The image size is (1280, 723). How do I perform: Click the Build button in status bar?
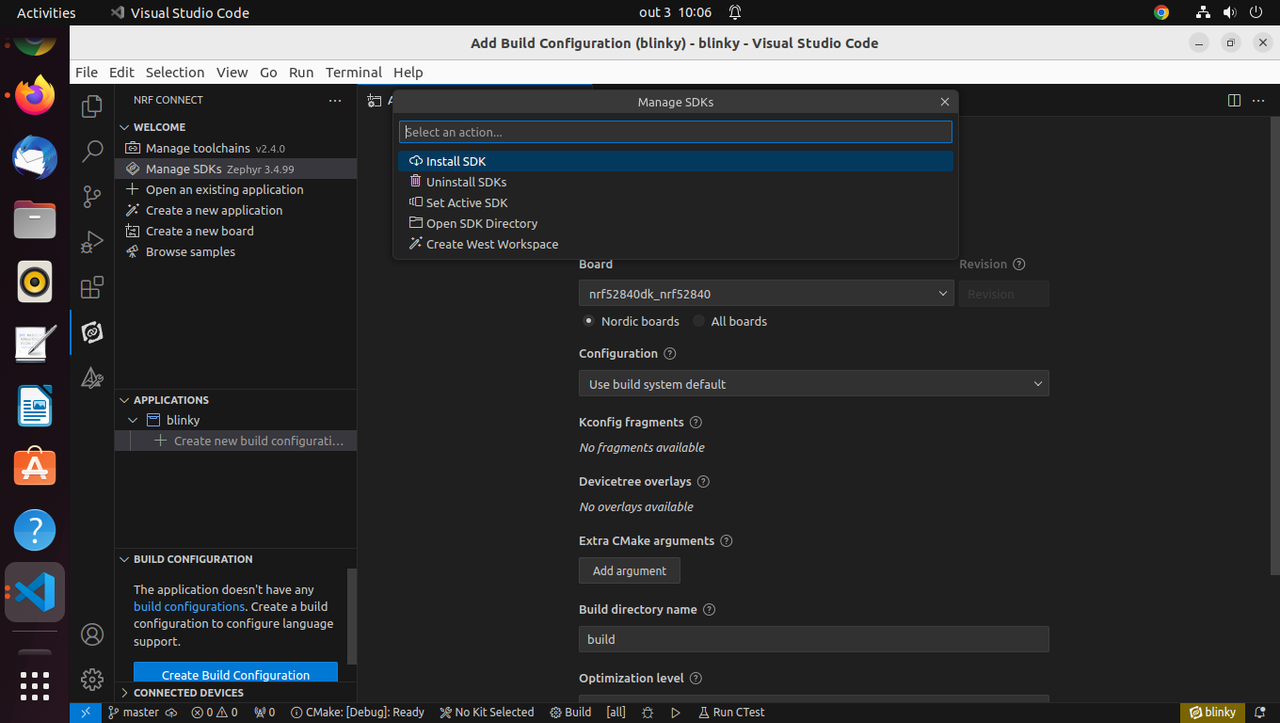tap(571, 712)
